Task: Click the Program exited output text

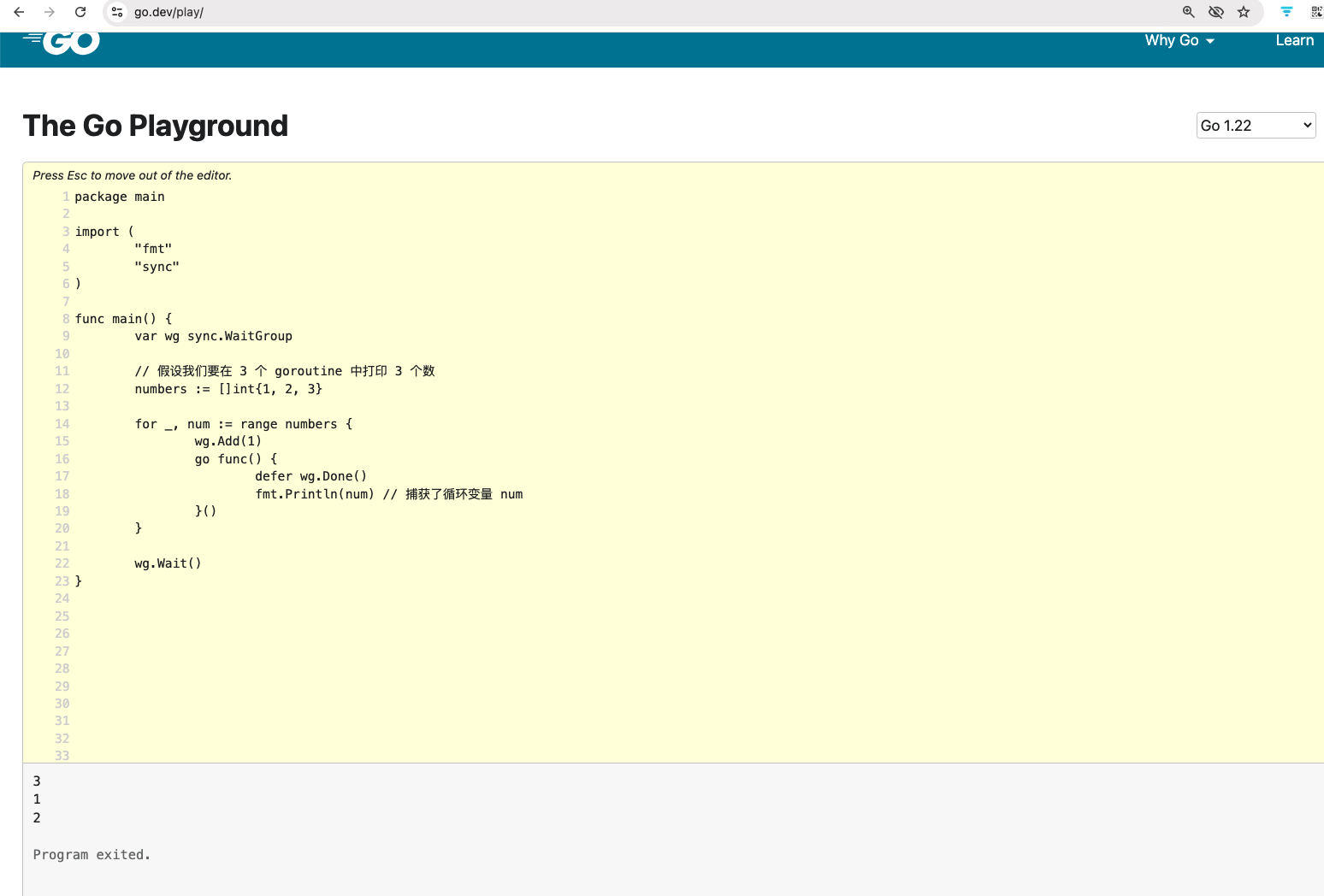Action: (92, 855)
